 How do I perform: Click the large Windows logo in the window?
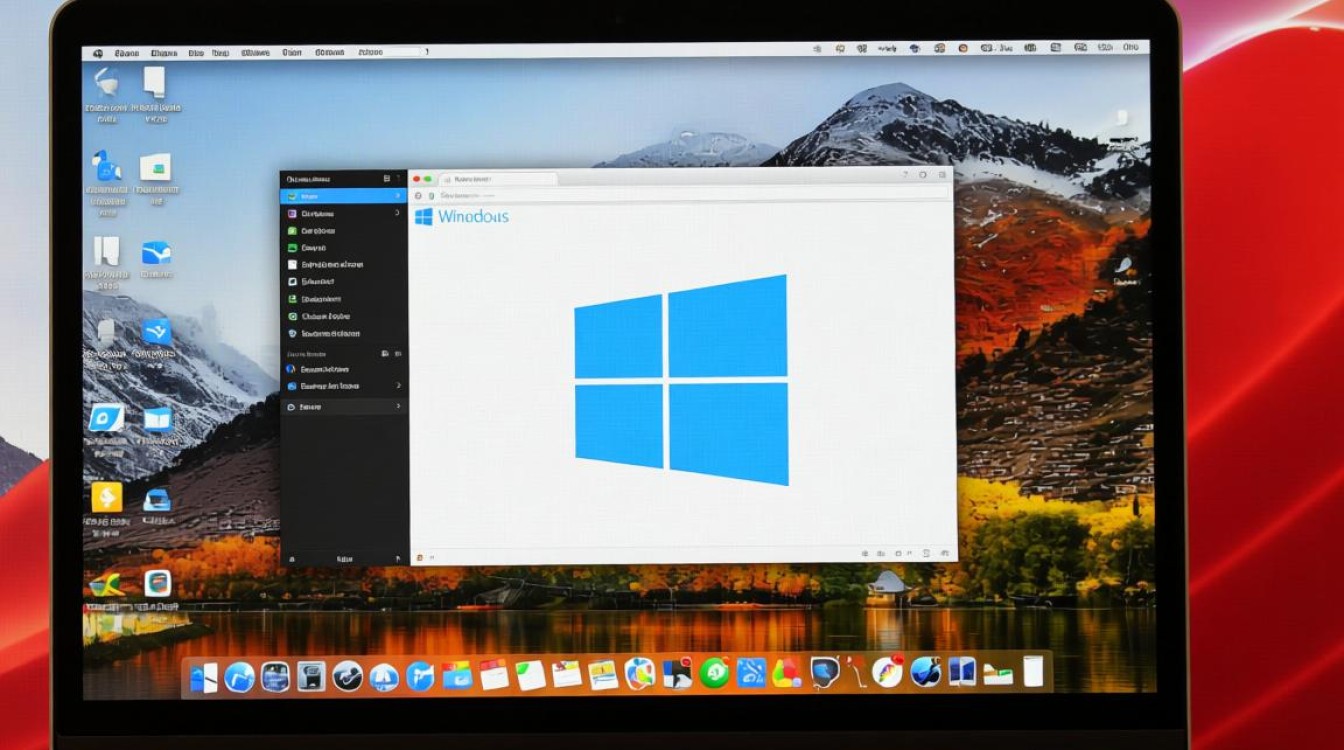click(681, 380)
